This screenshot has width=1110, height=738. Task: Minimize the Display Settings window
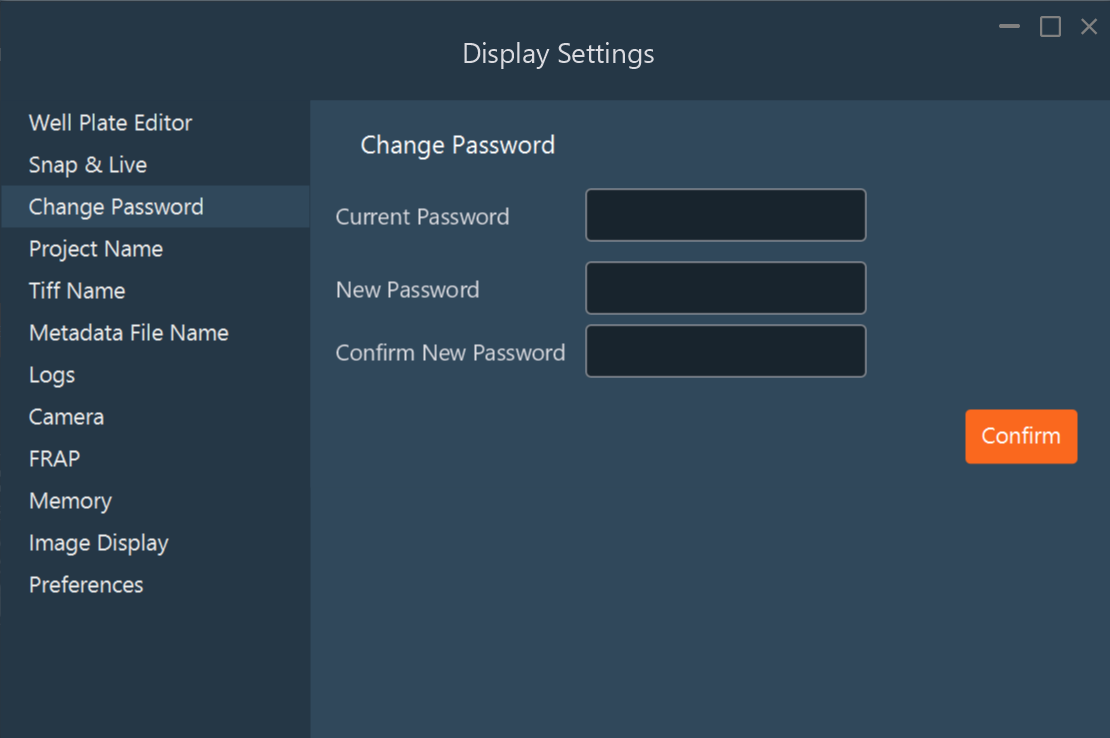click(x=1008, y=26)
